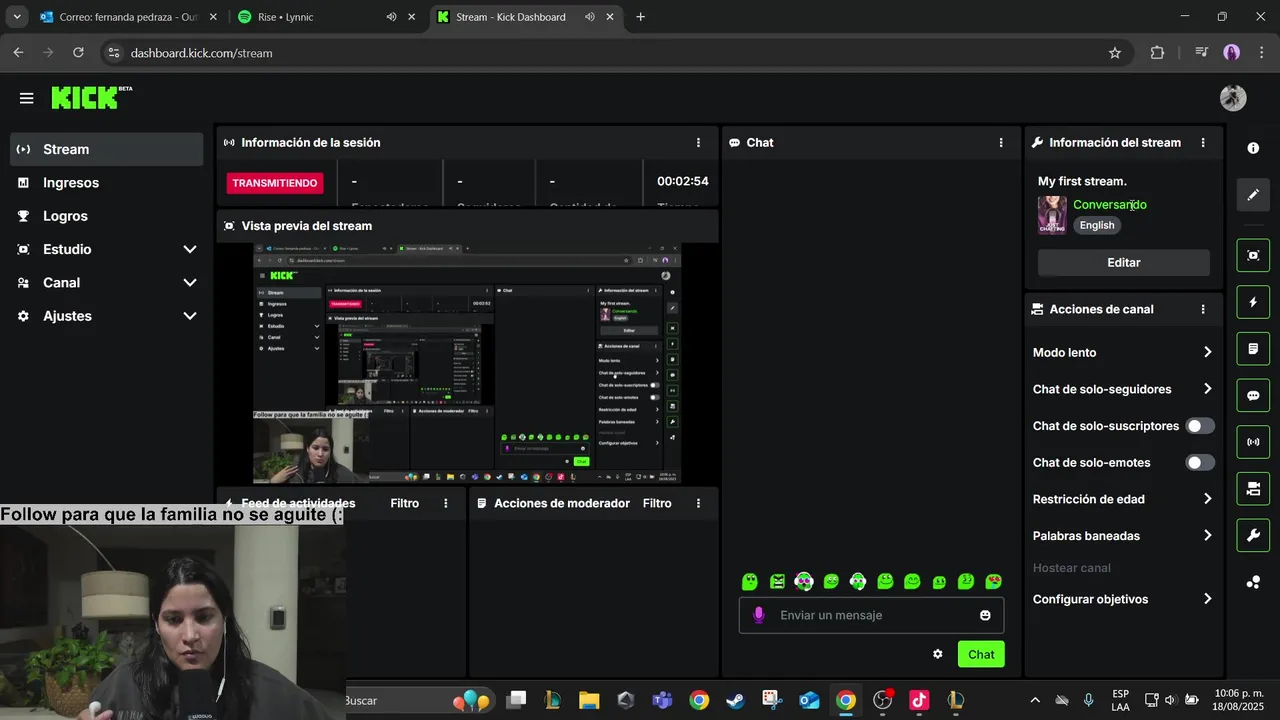
Task: Click the TRANSMITIENDO live badge
Action: 275,183
